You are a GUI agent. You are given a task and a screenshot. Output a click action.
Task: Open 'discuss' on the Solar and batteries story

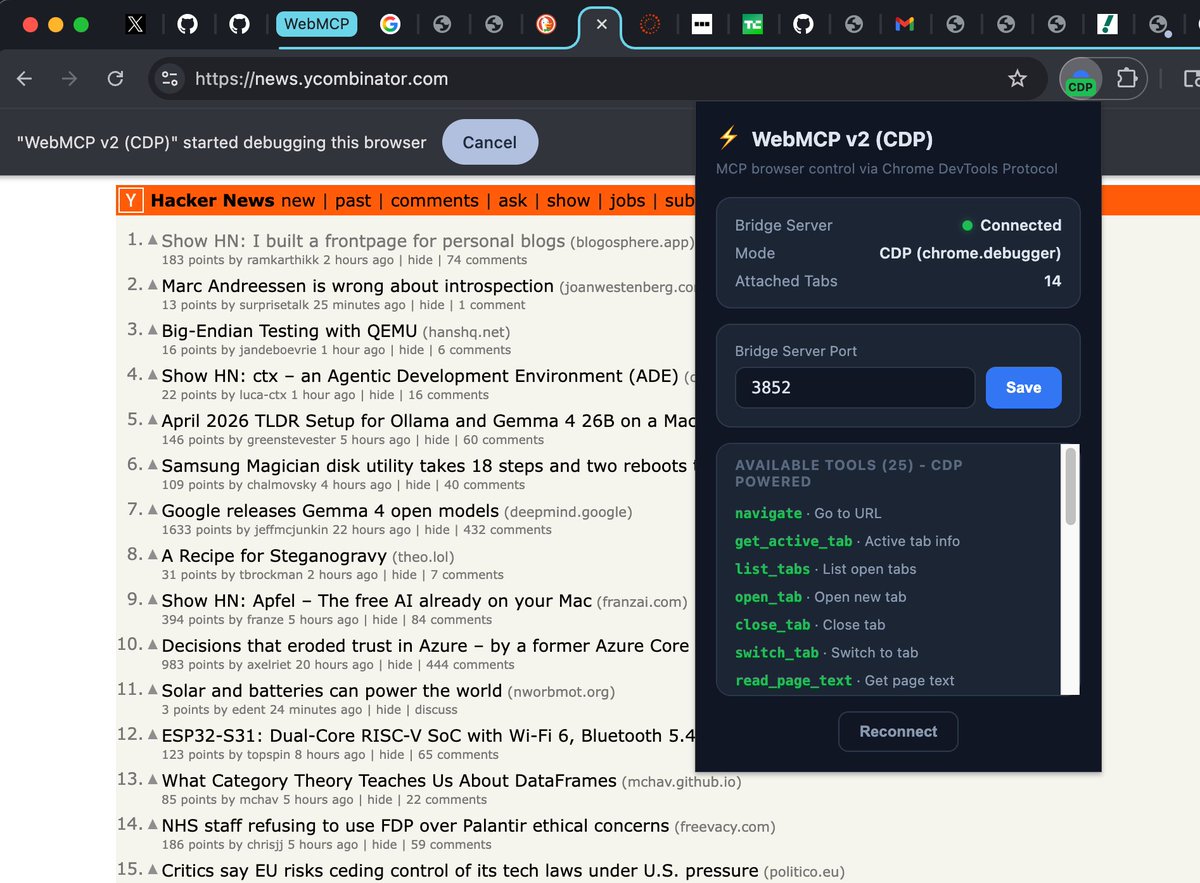click(x=436, y=710)
